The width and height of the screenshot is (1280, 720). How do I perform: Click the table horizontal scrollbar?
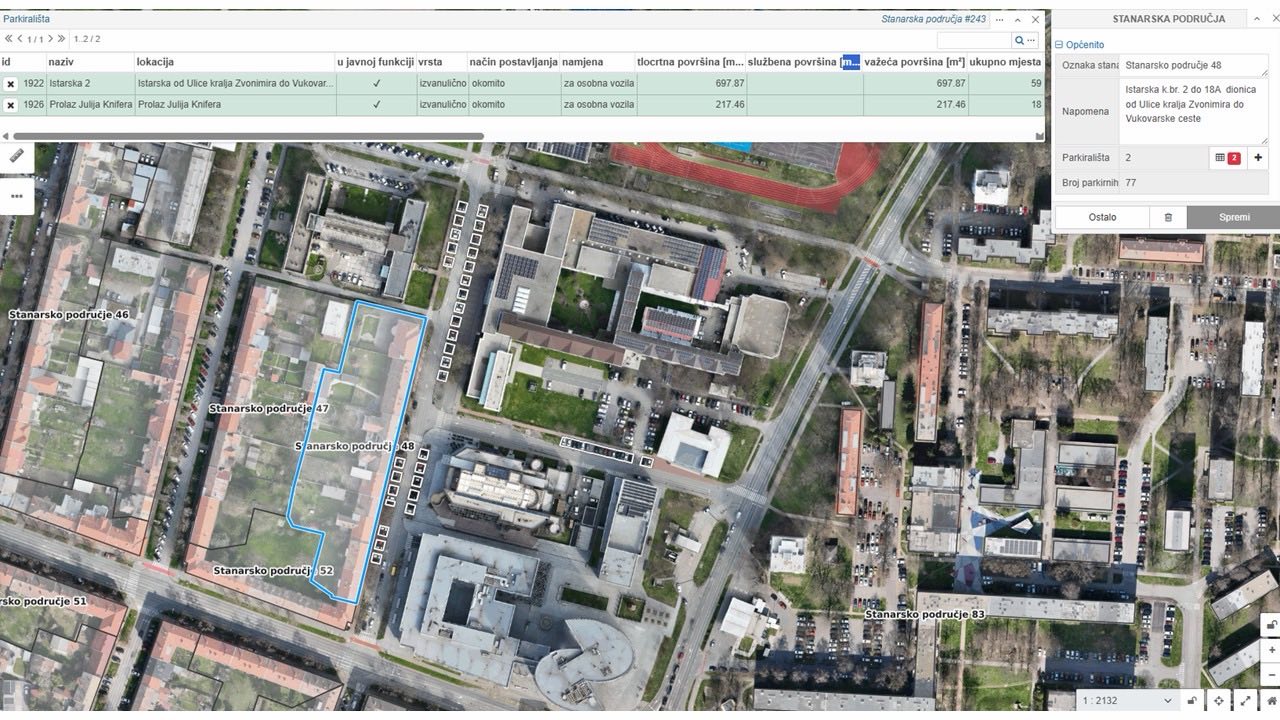[248, 136]
